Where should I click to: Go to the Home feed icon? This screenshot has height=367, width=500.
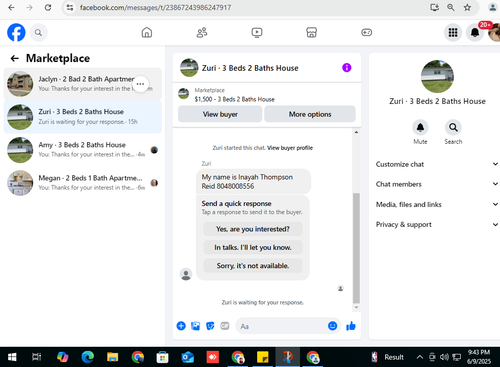tap(147, 32)
